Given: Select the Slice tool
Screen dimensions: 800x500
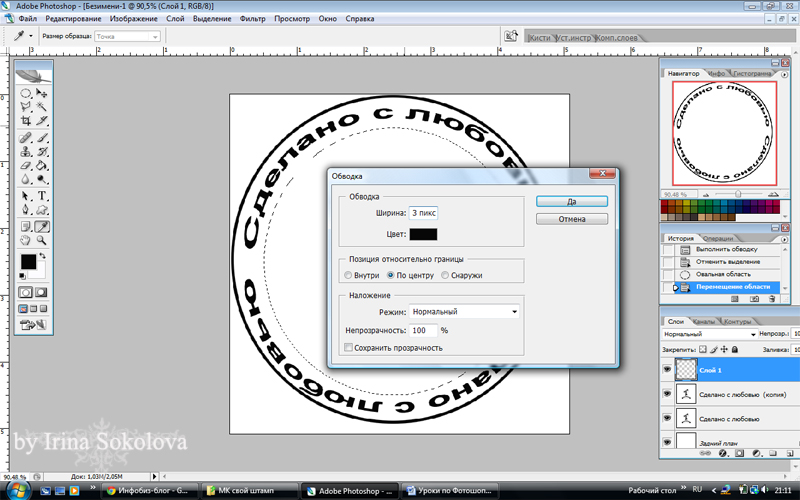Looking at the screenshot, I should pos(42,121).
